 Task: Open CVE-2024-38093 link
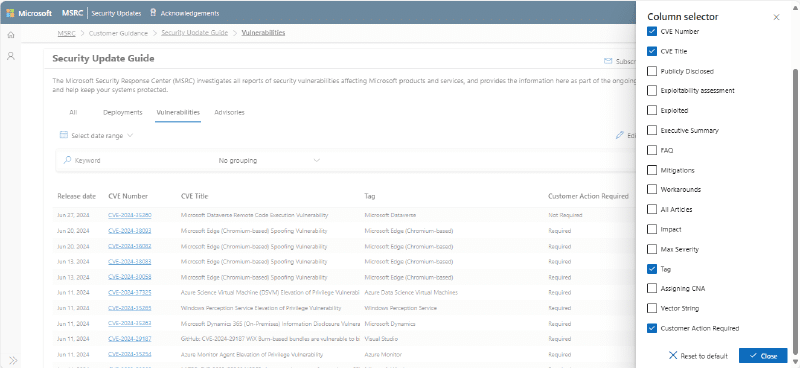click(130, 231)
